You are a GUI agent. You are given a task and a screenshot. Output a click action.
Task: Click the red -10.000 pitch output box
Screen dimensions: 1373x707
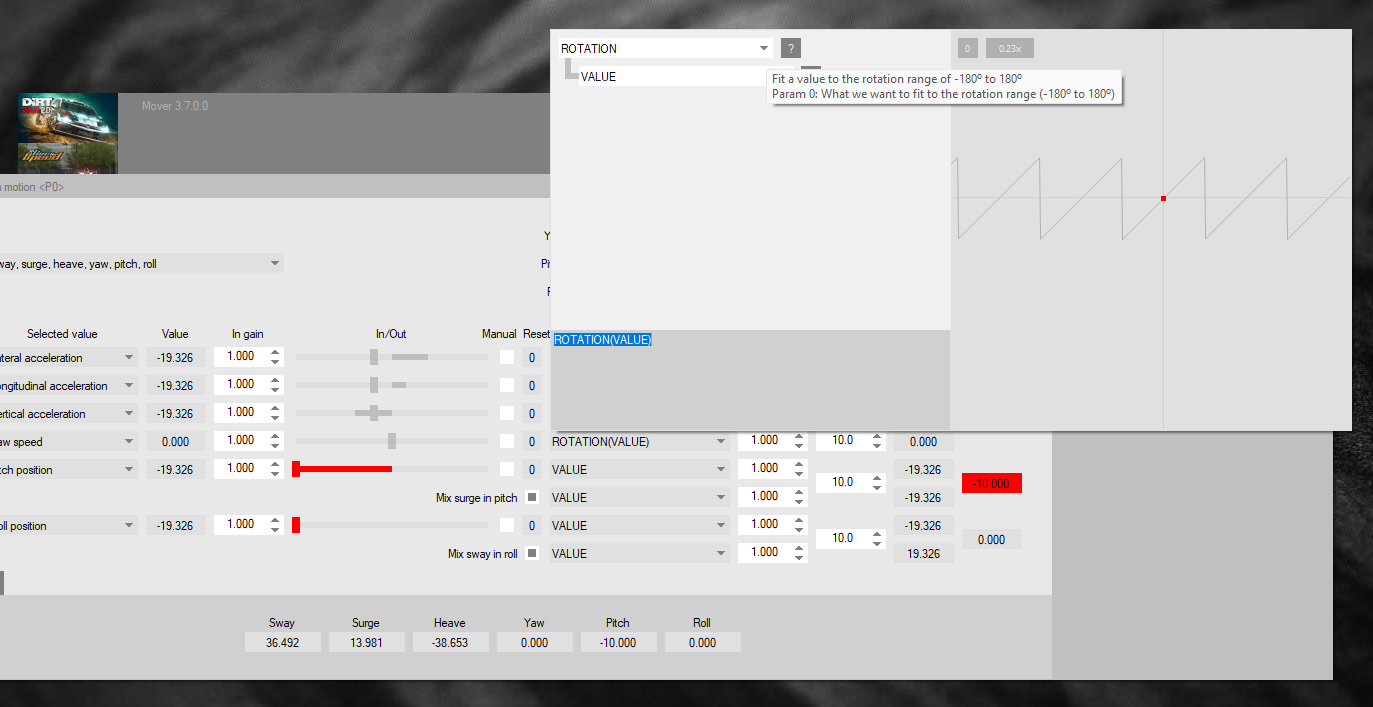point(991,484)
